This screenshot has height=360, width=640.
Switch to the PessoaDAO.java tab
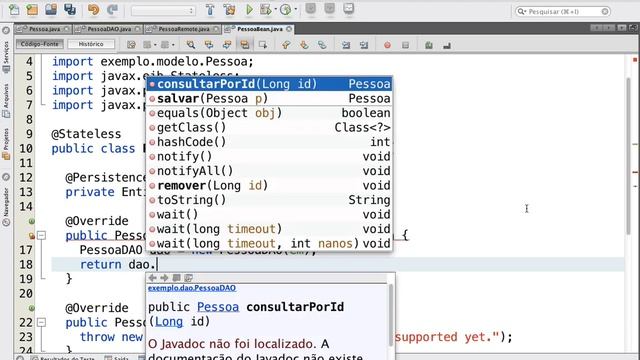pyautogui.click(x=108, y=29)
